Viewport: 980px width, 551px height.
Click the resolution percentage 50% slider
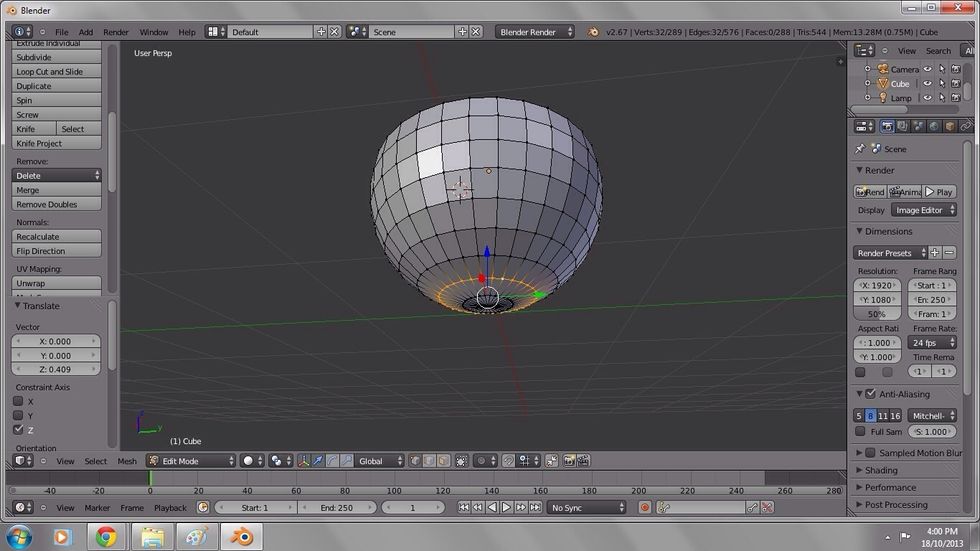click(877, 314)
